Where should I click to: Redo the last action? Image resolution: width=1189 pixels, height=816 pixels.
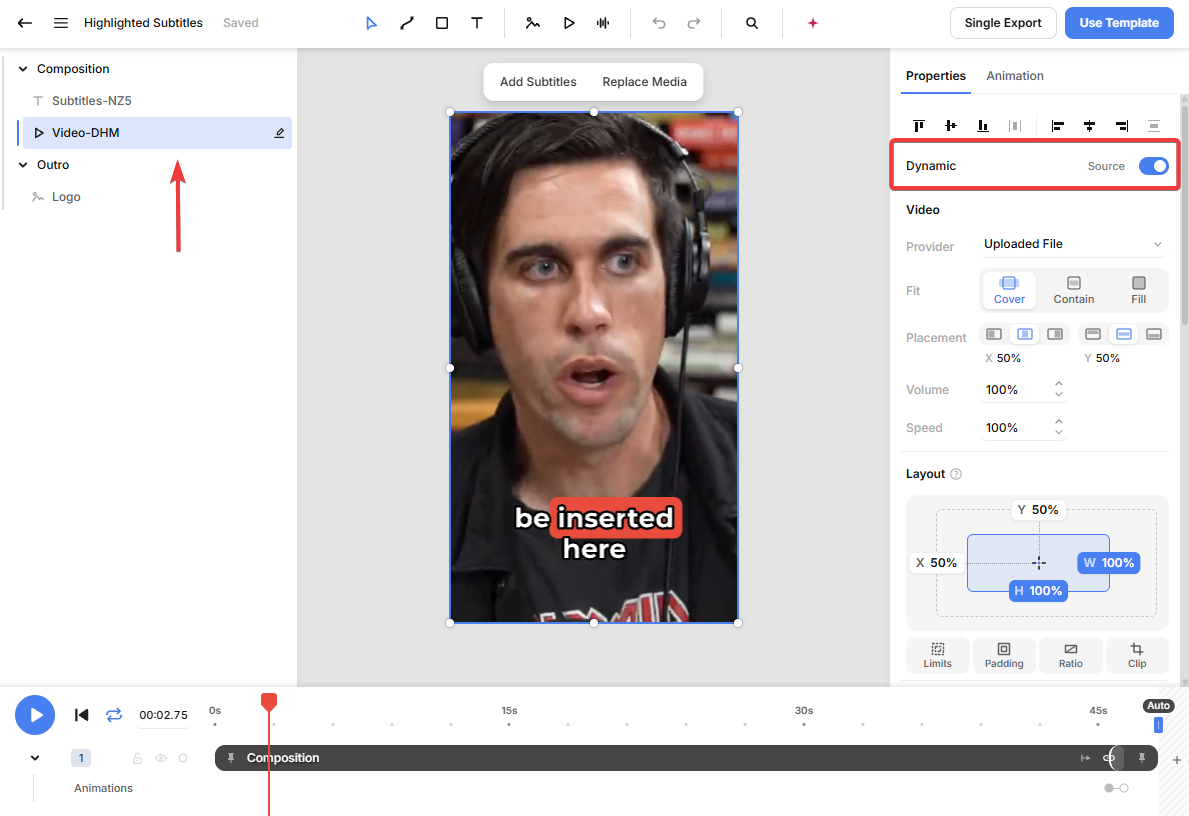[x=694, y=23]
